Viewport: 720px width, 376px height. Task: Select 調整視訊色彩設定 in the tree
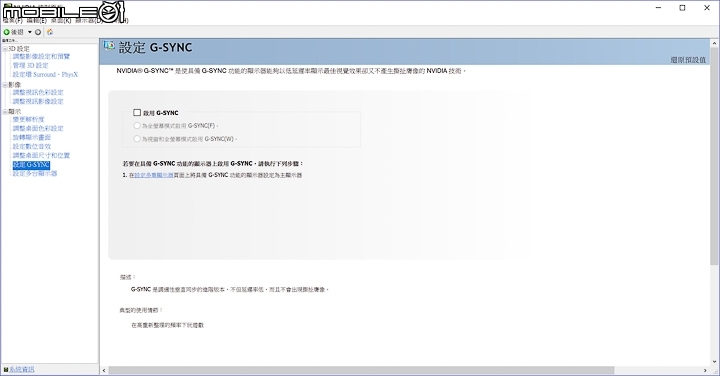pos(38,92)
